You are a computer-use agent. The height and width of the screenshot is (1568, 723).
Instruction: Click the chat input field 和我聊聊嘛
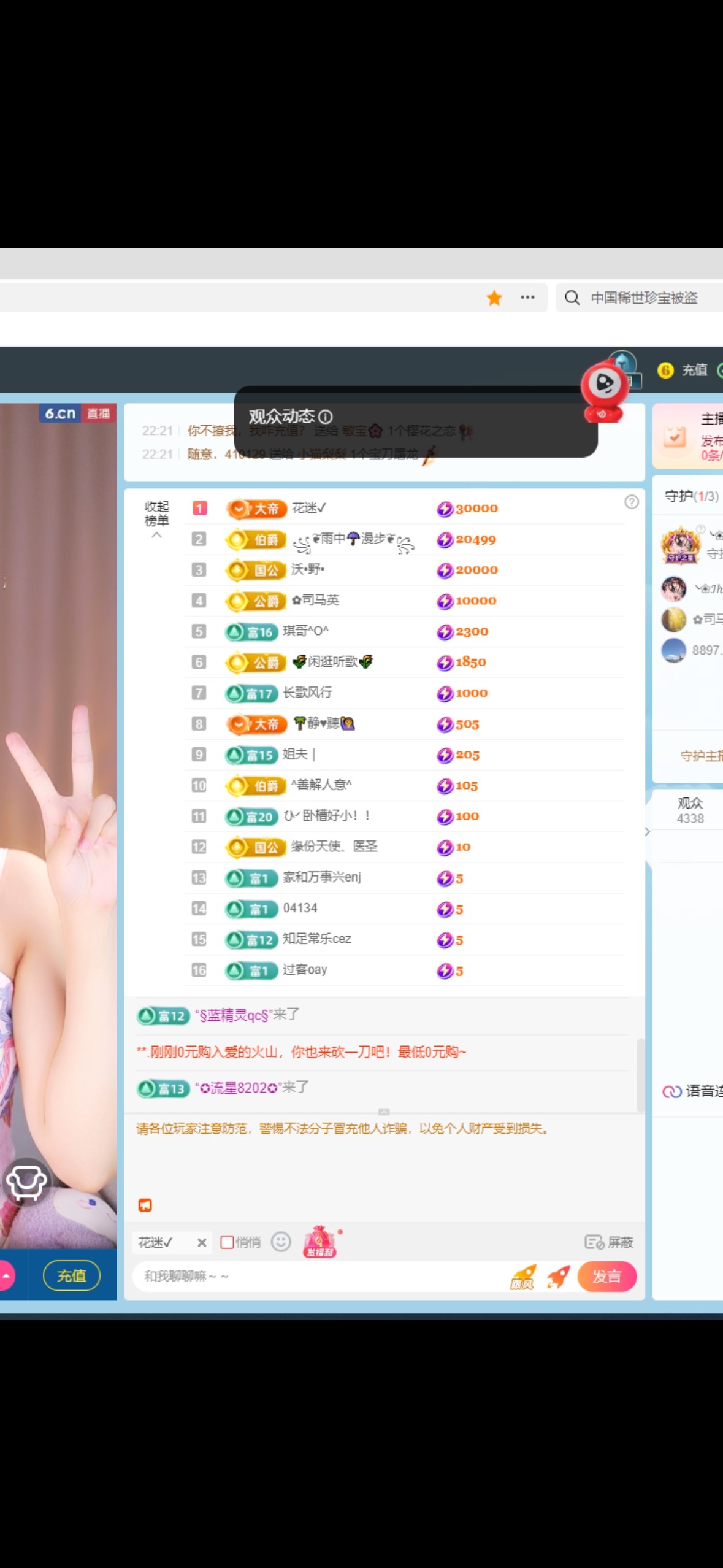coord(319,1276)
